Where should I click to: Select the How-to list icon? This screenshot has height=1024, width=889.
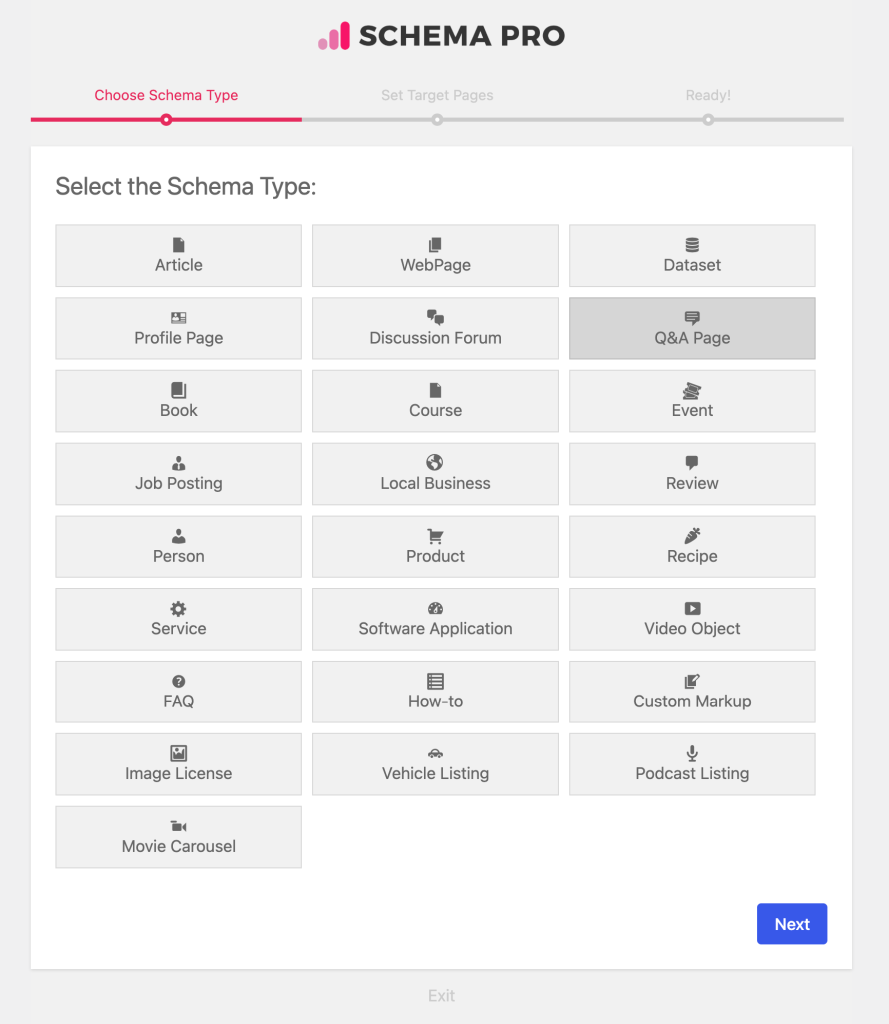click(x=435, y=681)
